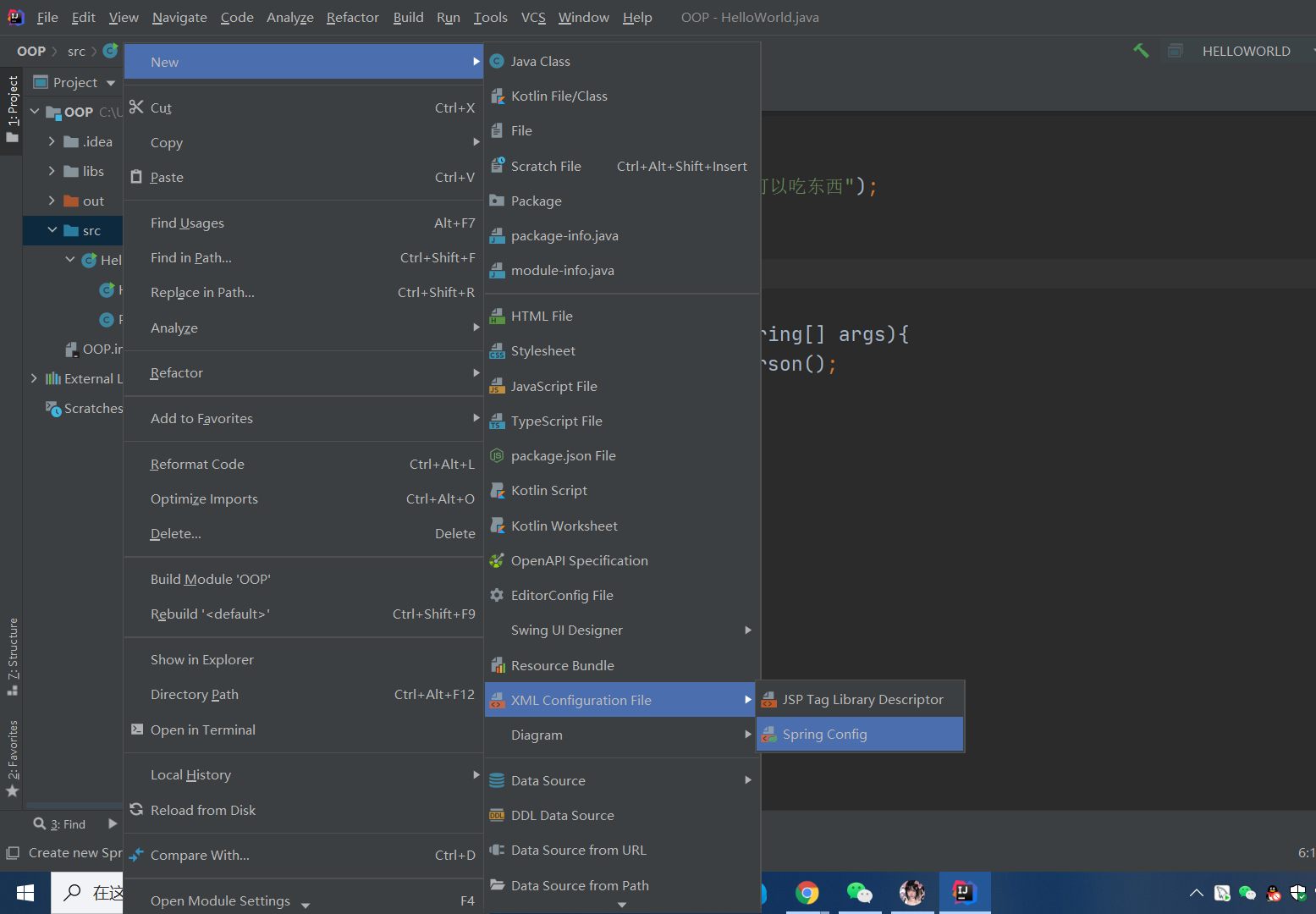Select module-info.java entry
Image resolution: width=1316 pixels, height=914 pixels.
[x=622, y=271]
